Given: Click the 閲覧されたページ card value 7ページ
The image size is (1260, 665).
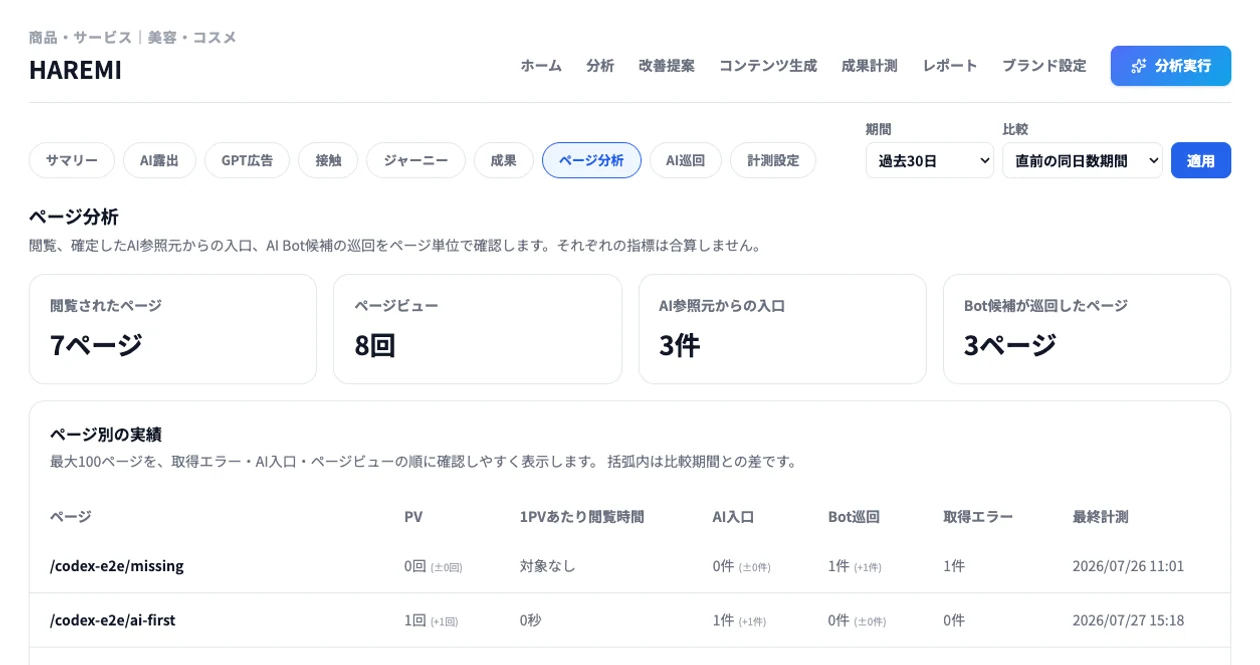Looking at the screenshot, I should (x=96, y=344).
